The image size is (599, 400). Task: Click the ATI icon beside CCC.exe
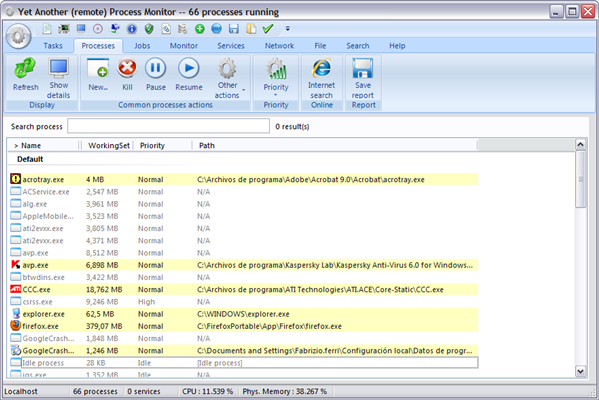click(x=15, y=289)
